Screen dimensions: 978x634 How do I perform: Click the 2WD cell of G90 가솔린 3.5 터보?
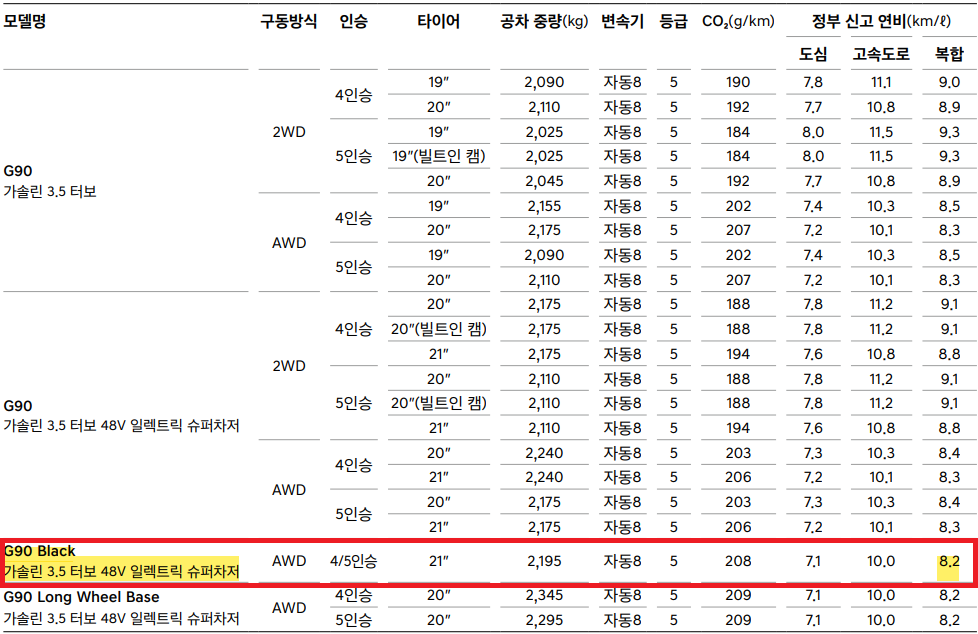pyautogui.click(x=289, y=132)
